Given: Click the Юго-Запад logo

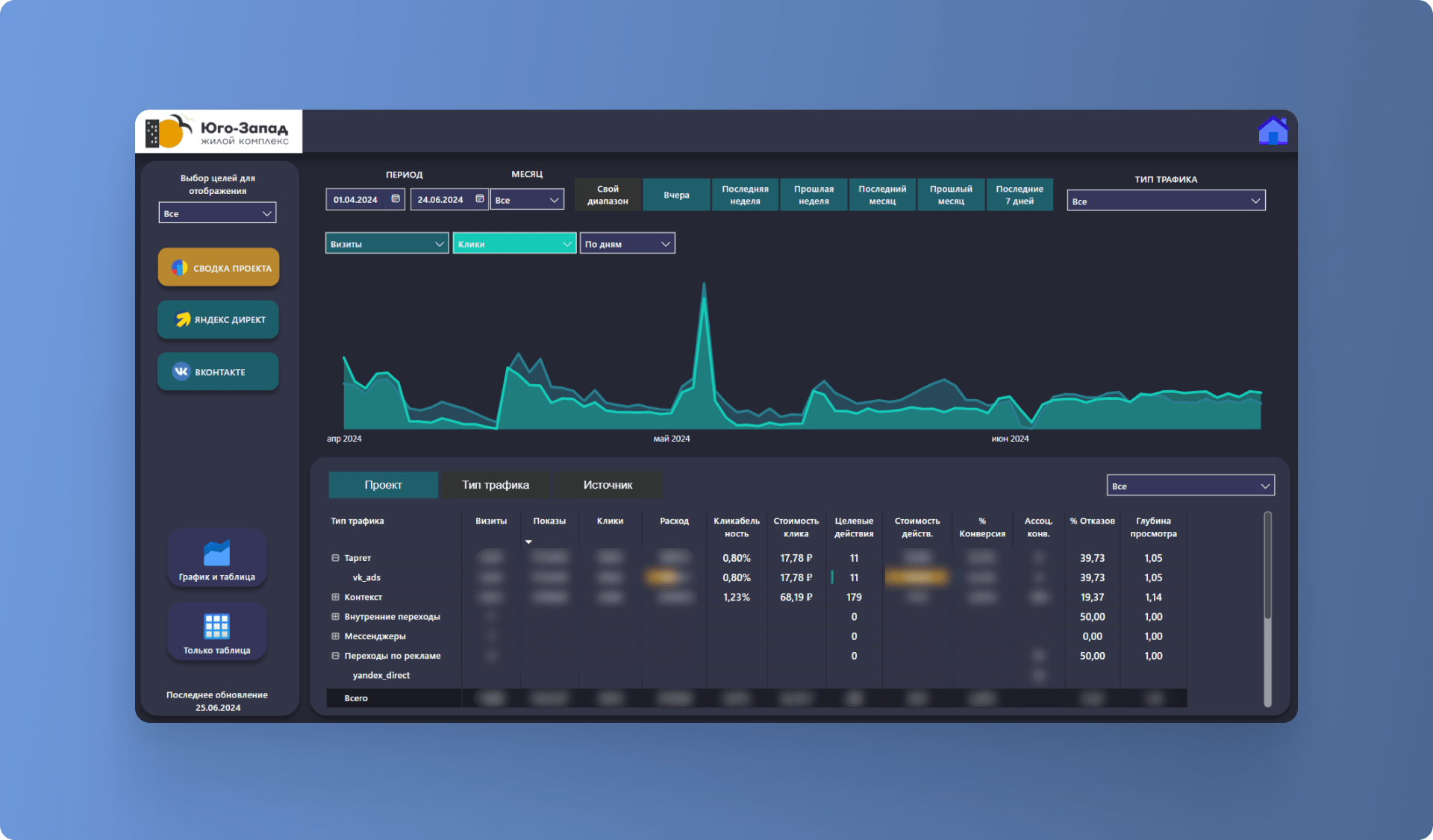Looking at the screenshot, I should click(x=218, y=132).
